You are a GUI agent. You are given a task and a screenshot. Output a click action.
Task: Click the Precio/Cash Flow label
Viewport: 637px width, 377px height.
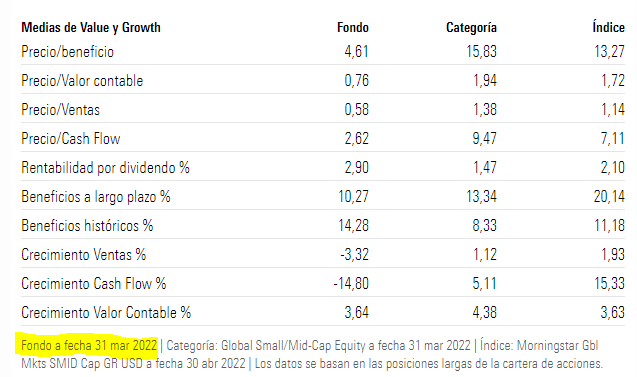(71, 139)
